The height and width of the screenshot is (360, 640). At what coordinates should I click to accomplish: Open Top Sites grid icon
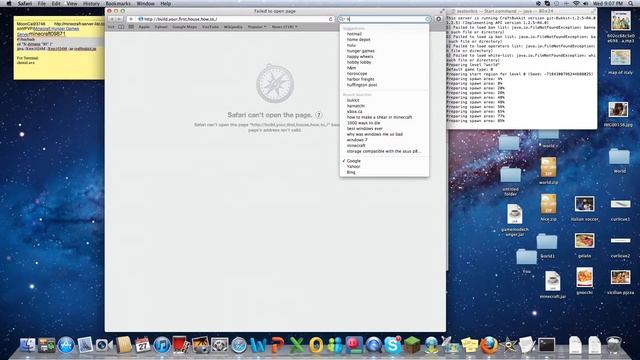click(131, 27)
